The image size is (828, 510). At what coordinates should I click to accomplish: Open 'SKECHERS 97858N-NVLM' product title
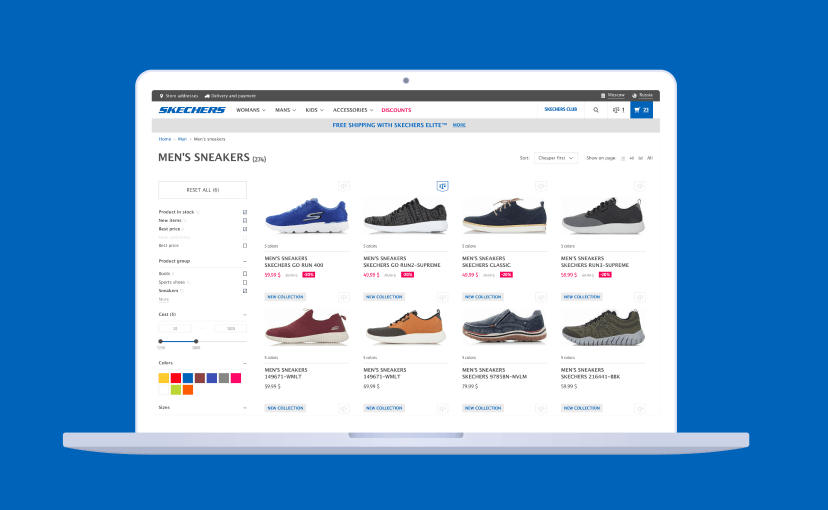tap(494, 377)
